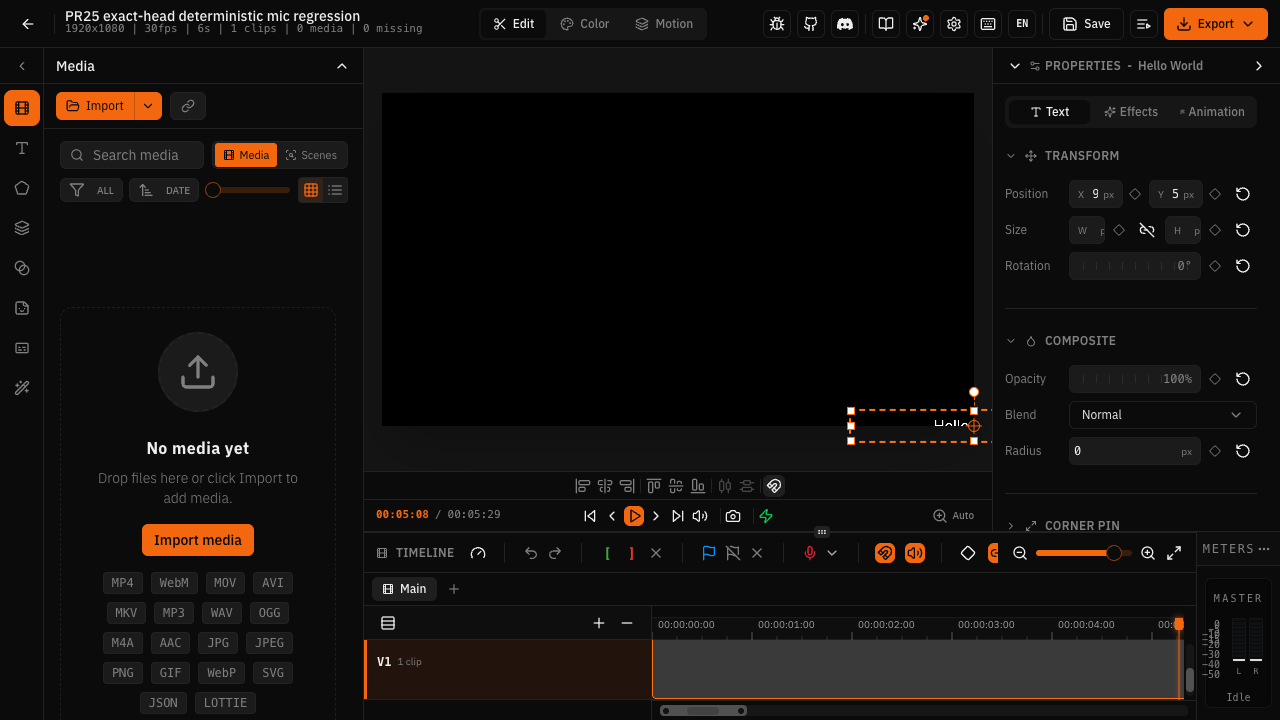Expand the CORNER PIN section
The image size is (1280, 720).
click(x=1011, y=526)
